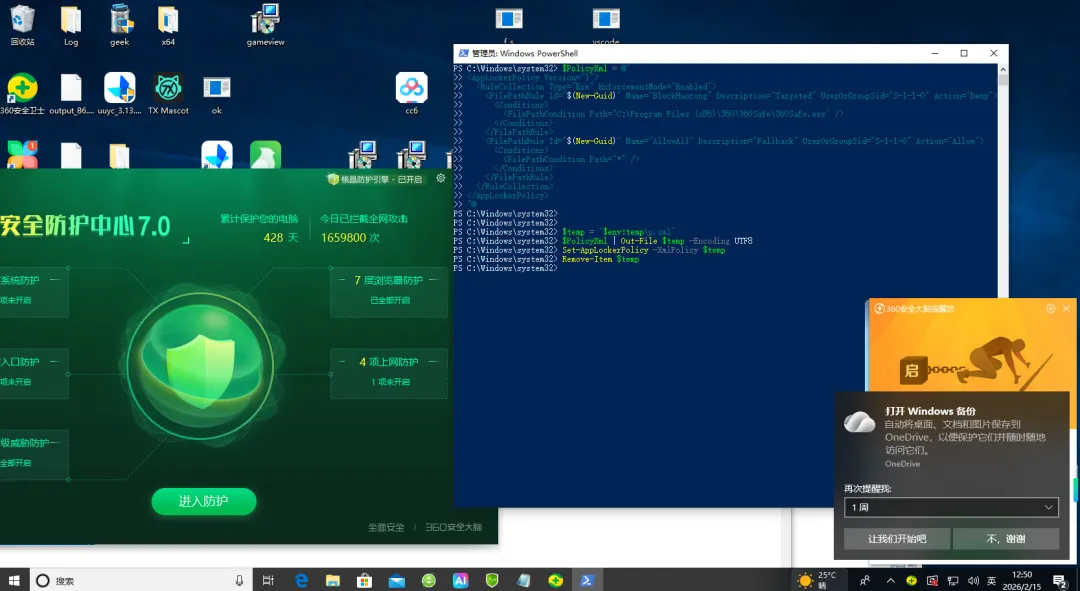Image resolution: width=1080 pixels, height=591 pixels.
Task: Launch the geek uninstaller desktop icon
Action: pos(120,25)
